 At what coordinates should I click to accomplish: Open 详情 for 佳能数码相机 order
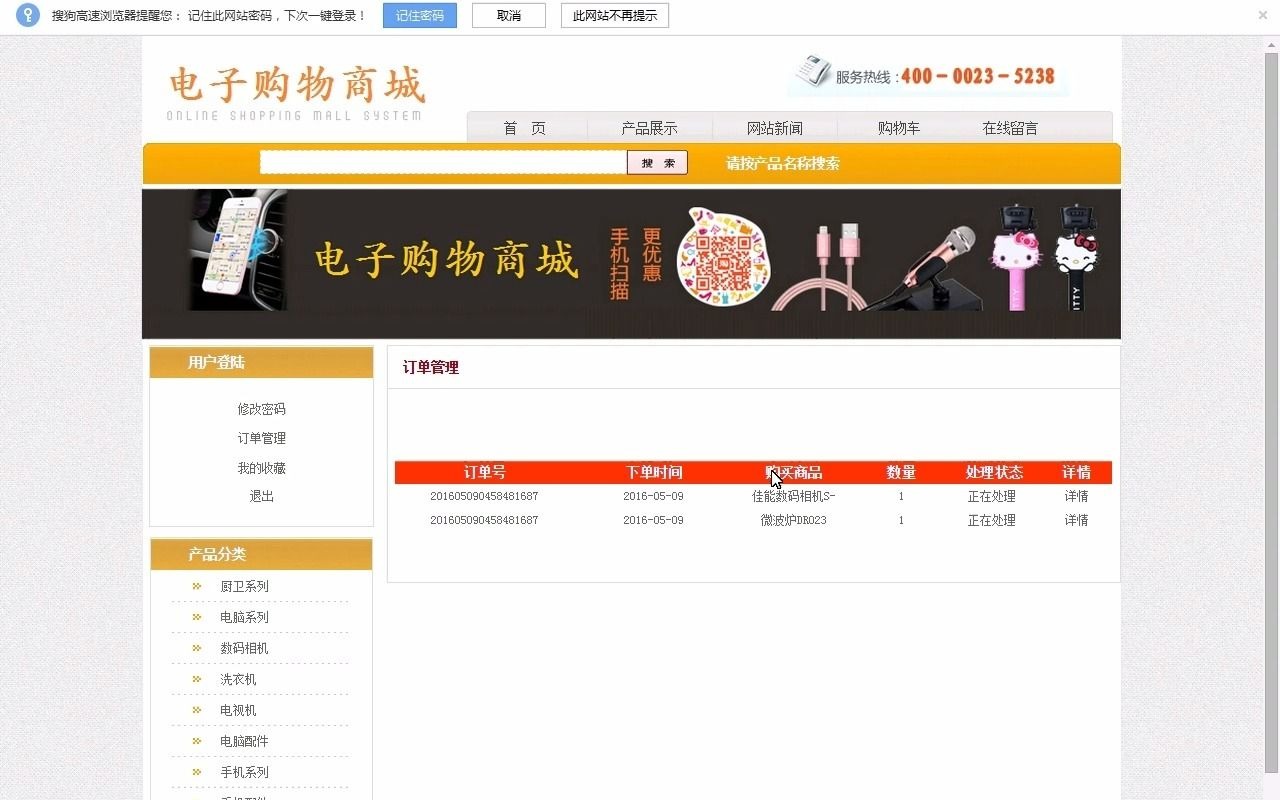point(1076,496)
